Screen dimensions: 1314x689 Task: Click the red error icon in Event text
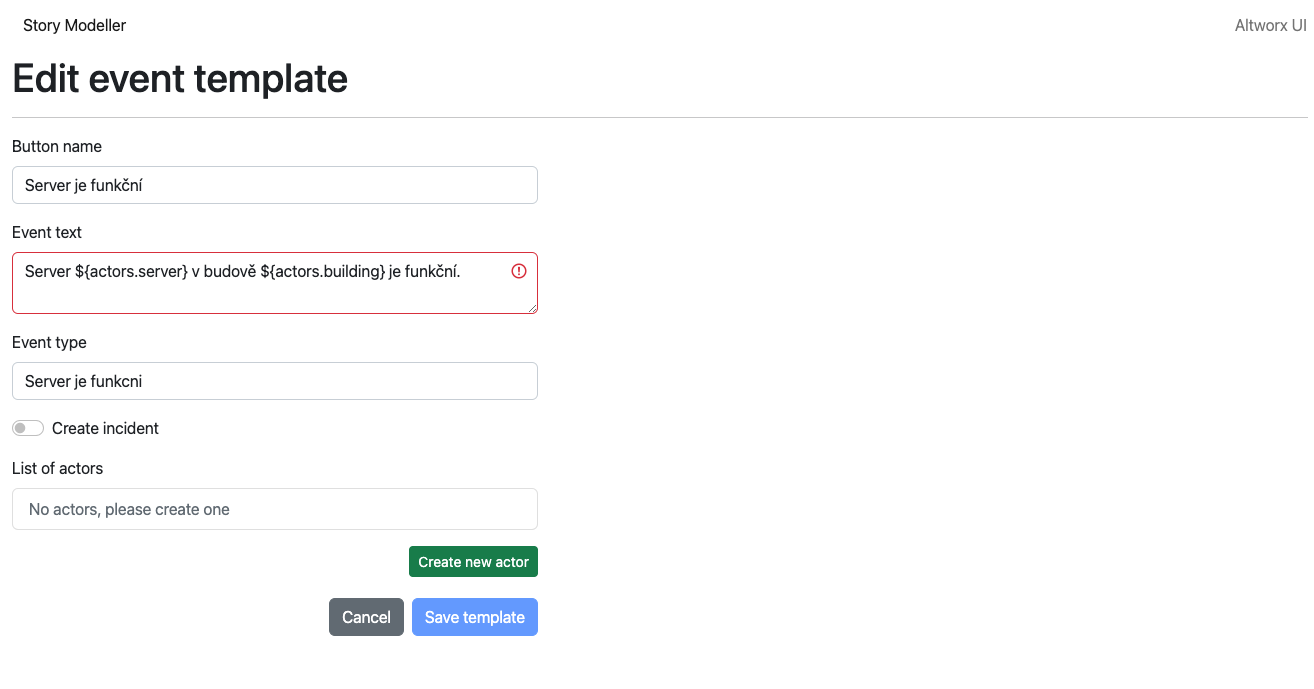(519, 271)
